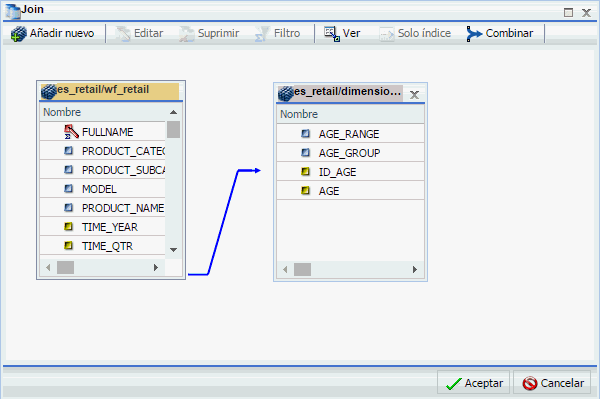
Task: Click the blue icon beside PRODUCT_NAME
Action: [69, 208]
